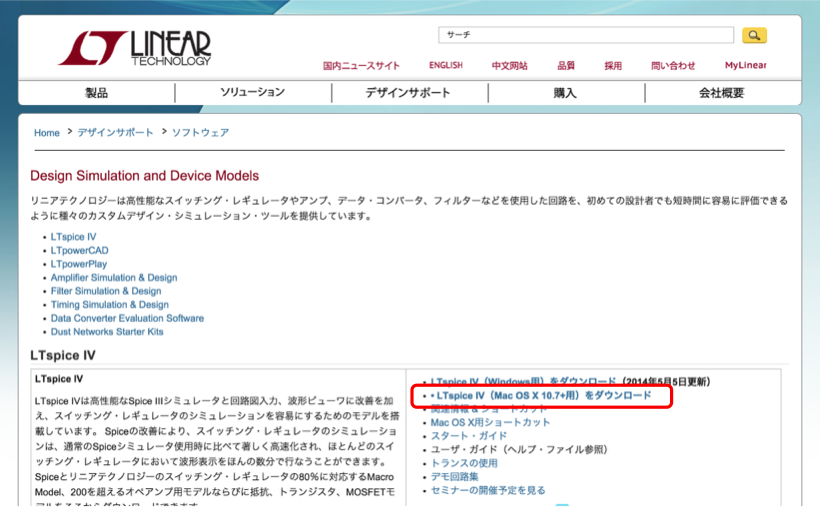Open the 国内ニュースサイト link
The width and height of the screenshot is (820, 507).
point(361,65)
